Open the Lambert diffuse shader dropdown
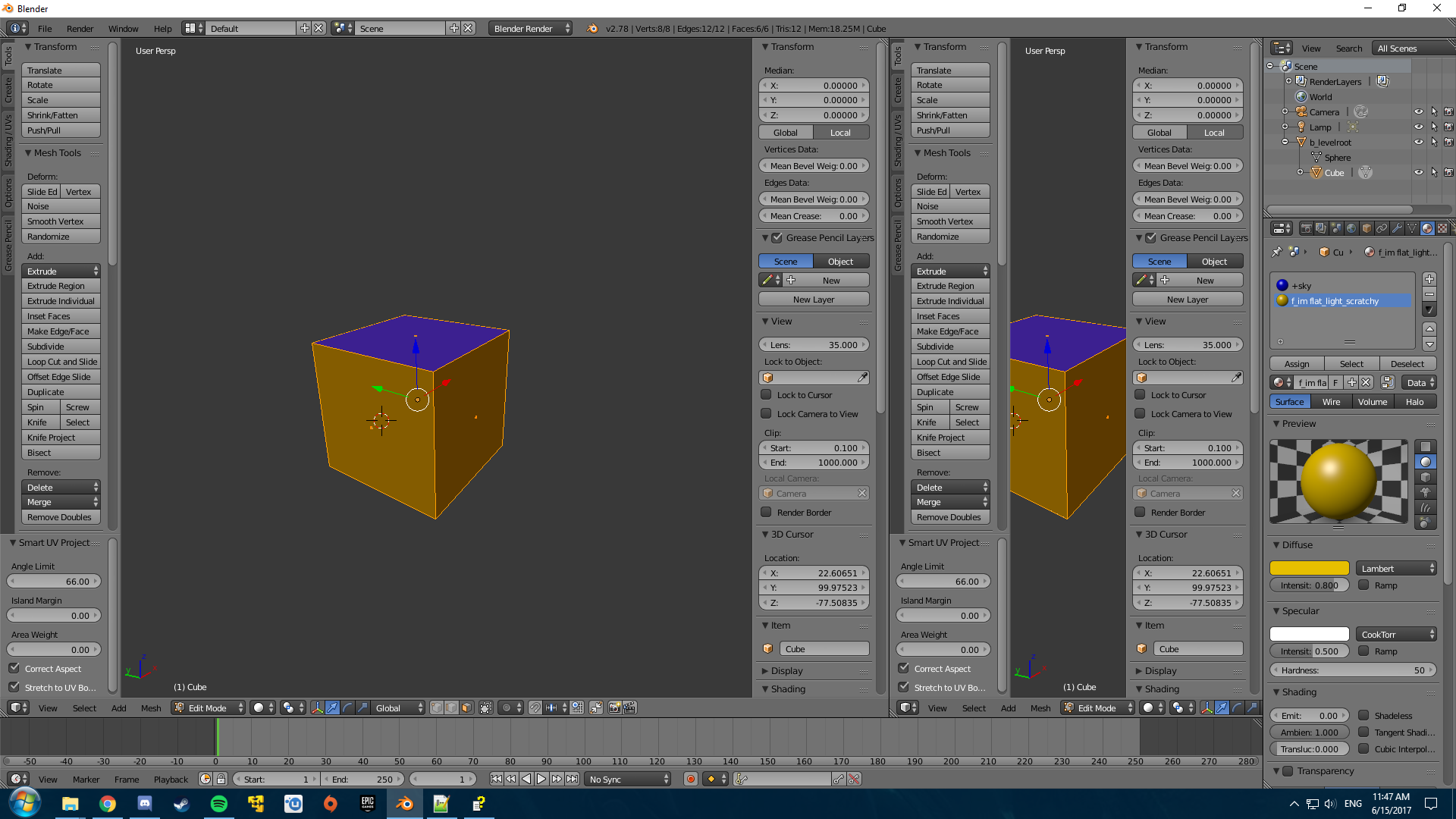1456x819 pixels. click(1395, 567)
